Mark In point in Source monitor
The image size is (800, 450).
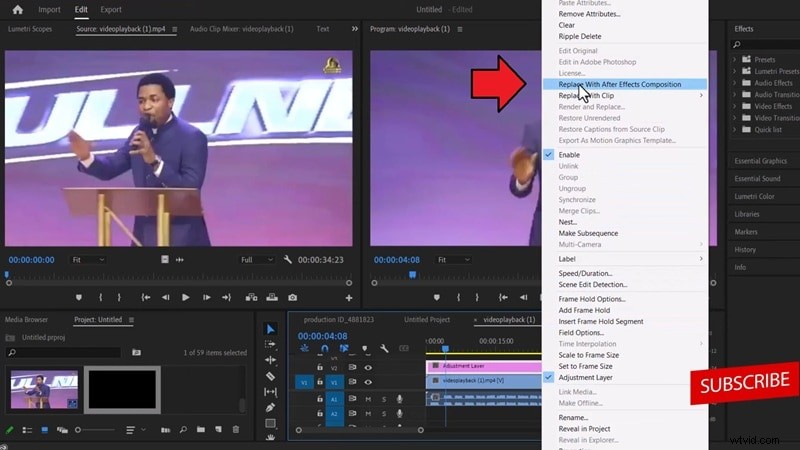pyautogui.click(x=101, y=297)
